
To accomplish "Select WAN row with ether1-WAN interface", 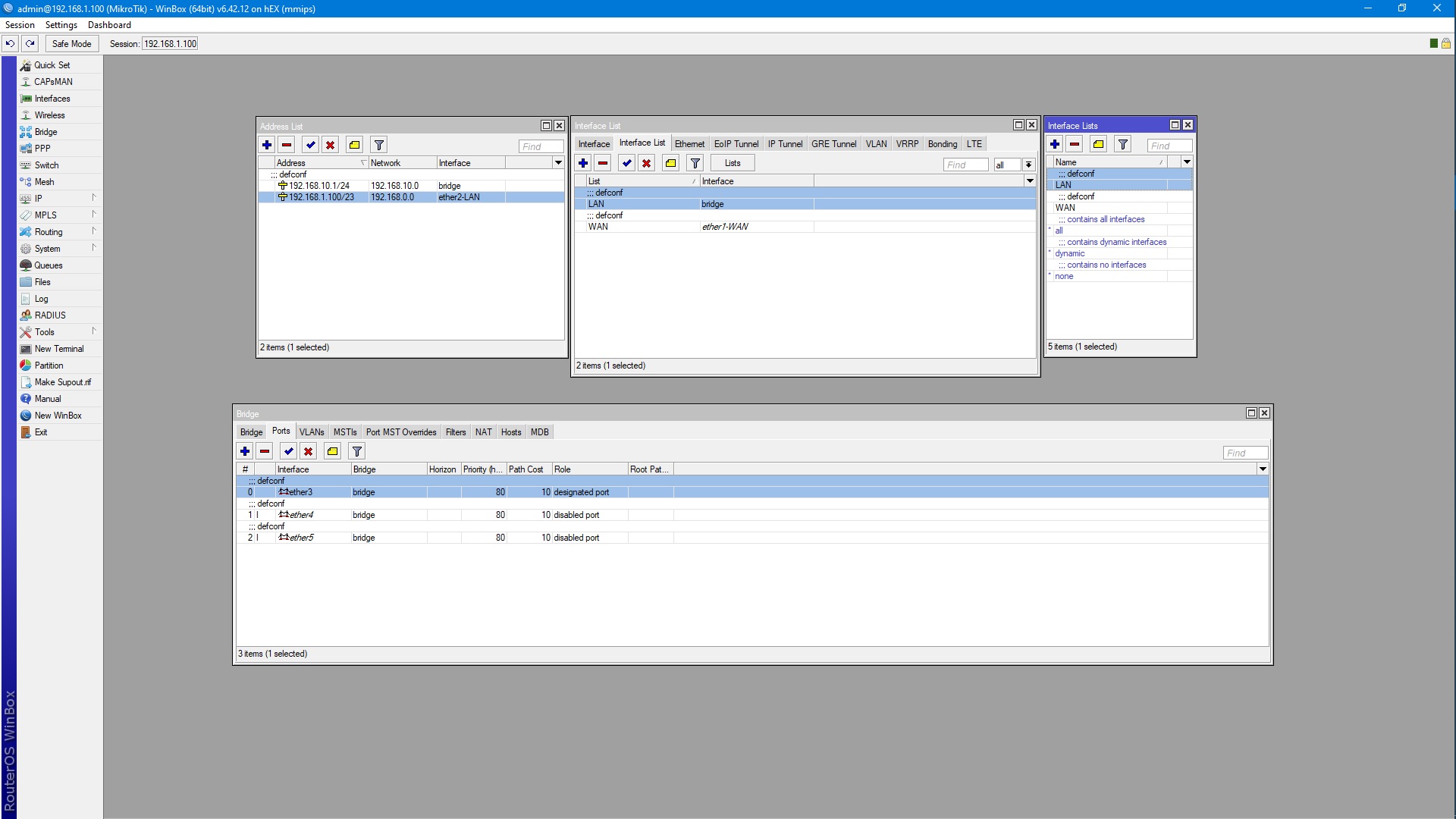I will click(805, 227).
